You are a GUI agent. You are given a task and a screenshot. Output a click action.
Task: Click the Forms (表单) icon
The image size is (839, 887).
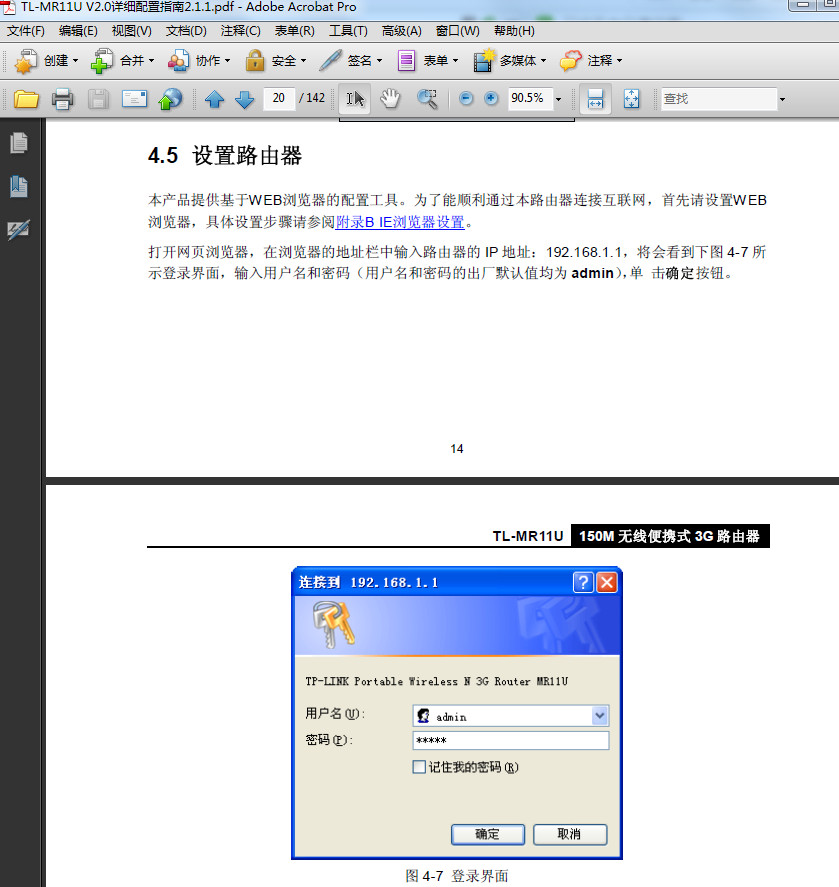click(x=406, y=61)
